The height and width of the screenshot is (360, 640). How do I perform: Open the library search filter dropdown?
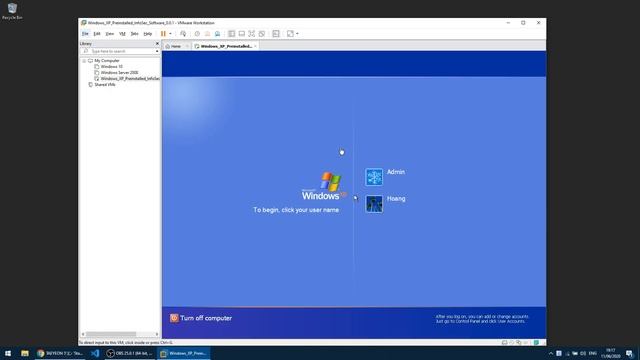coord(157,51)
